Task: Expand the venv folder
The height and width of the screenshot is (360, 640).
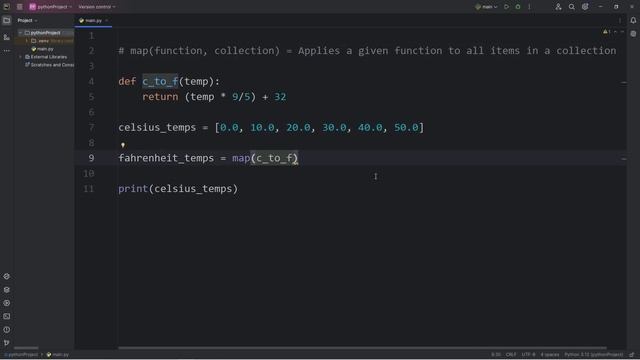Action: click(27, 41)
